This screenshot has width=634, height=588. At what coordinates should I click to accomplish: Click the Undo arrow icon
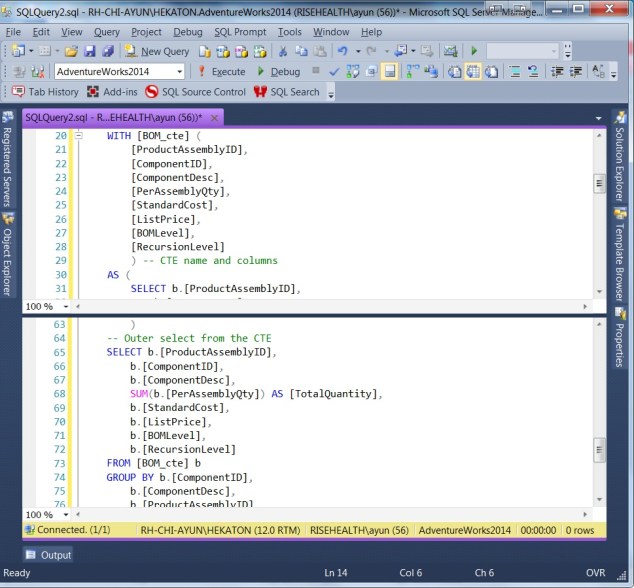(343, 51)
